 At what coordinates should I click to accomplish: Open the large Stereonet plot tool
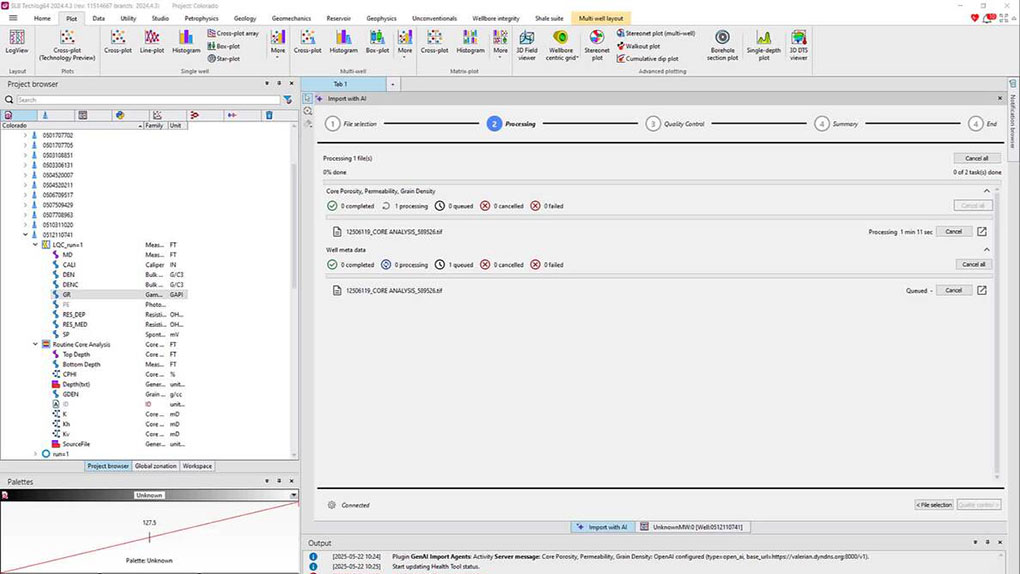tap(597, 45)
